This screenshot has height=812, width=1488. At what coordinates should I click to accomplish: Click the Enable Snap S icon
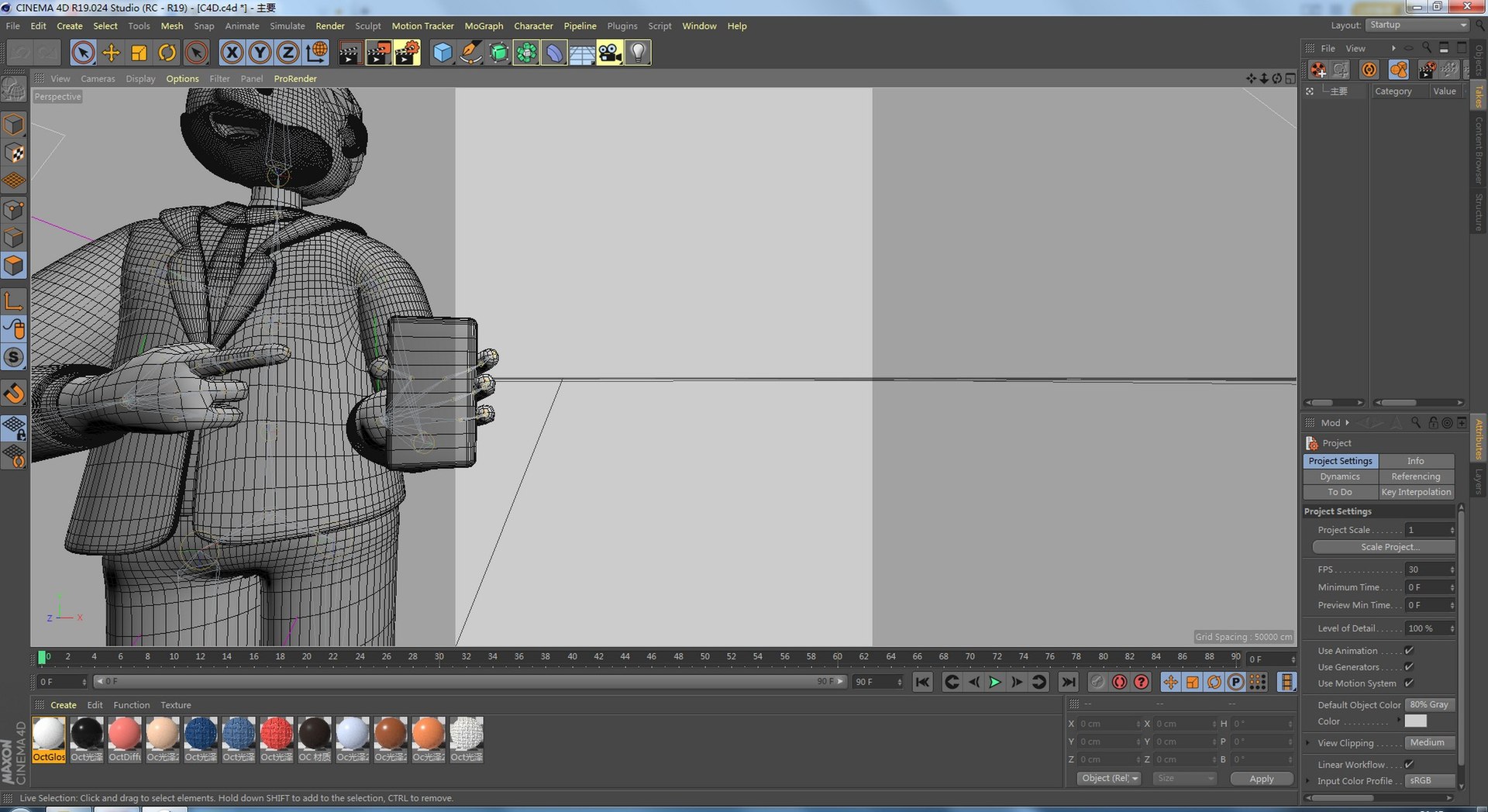[x=14, y=357]
